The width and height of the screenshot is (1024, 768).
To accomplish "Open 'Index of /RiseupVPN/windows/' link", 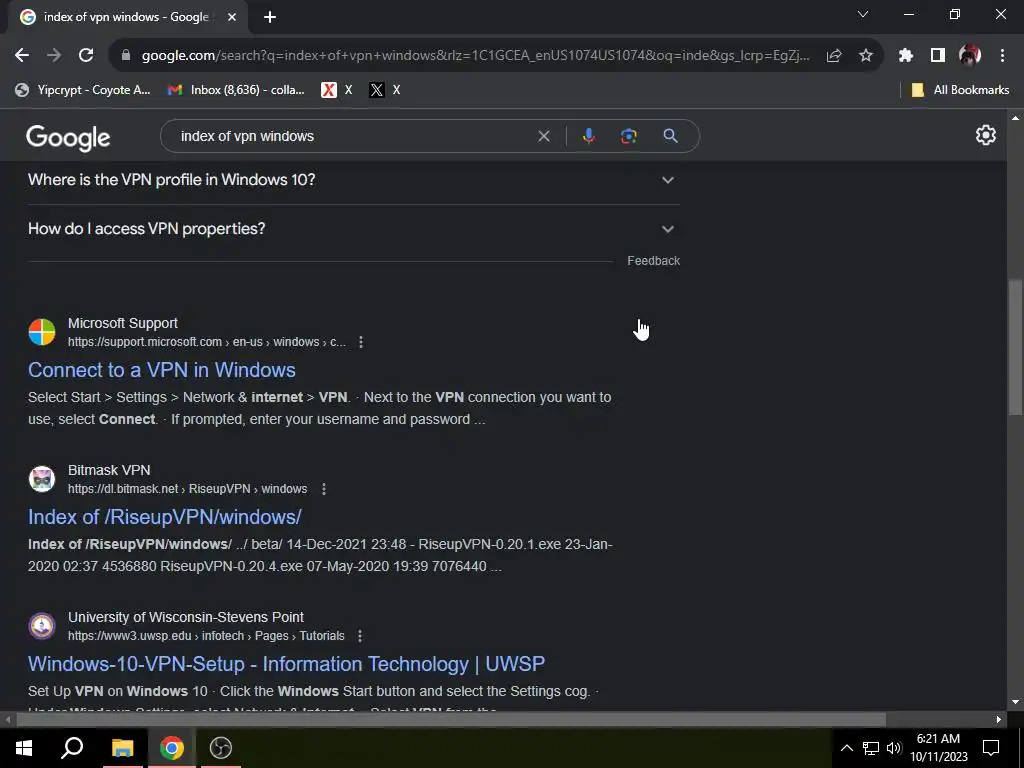I will click(x=165, y=517).
